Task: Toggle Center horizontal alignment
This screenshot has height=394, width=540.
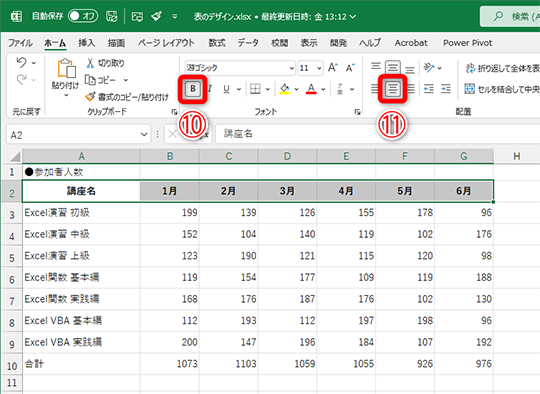Action: [x=393, y=89]
